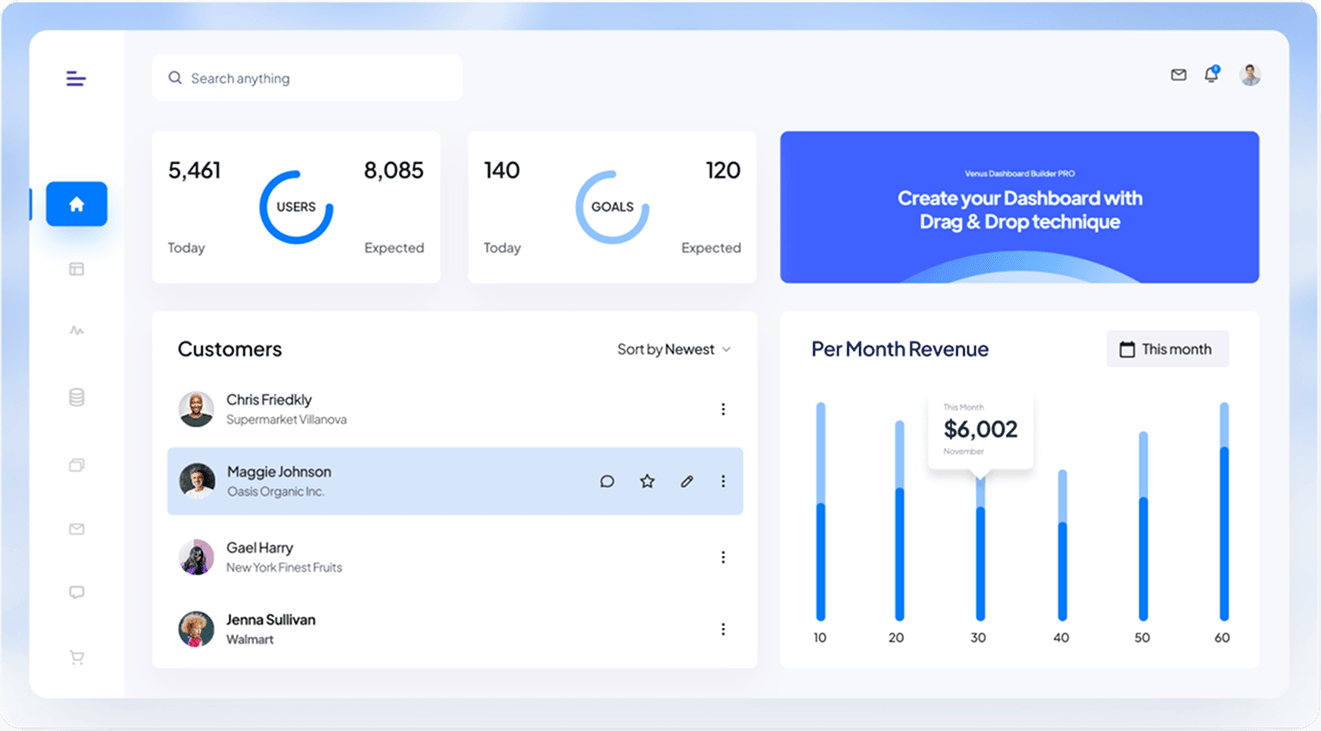The width and height of the screenshot is (1321, 731).
Task: Edit Maggie Johnson with pencil icon
Action: pyautogui.click(x=687, y=481)
